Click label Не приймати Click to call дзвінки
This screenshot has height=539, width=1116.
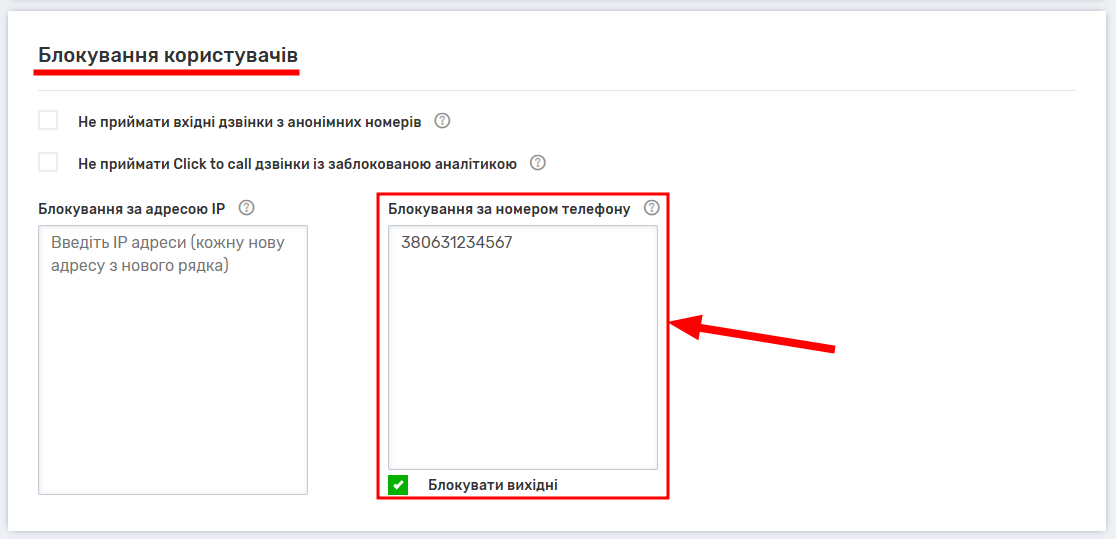point(297,163)
